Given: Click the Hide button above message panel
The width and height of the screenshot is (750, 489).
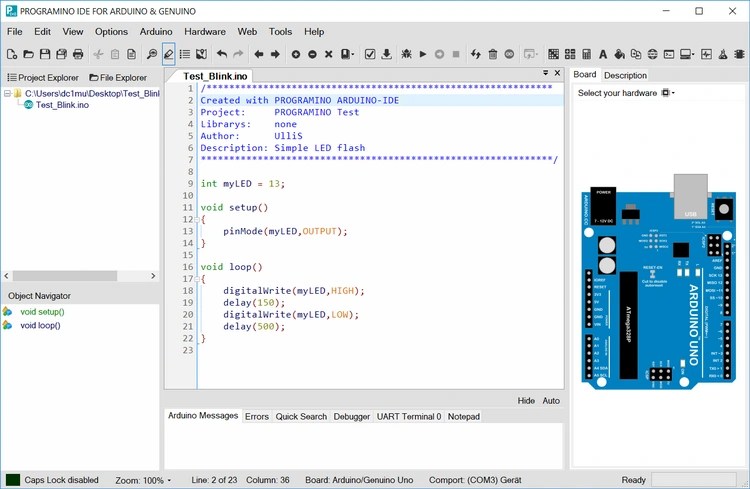Looking at the screenshot, I should [526, 400].
